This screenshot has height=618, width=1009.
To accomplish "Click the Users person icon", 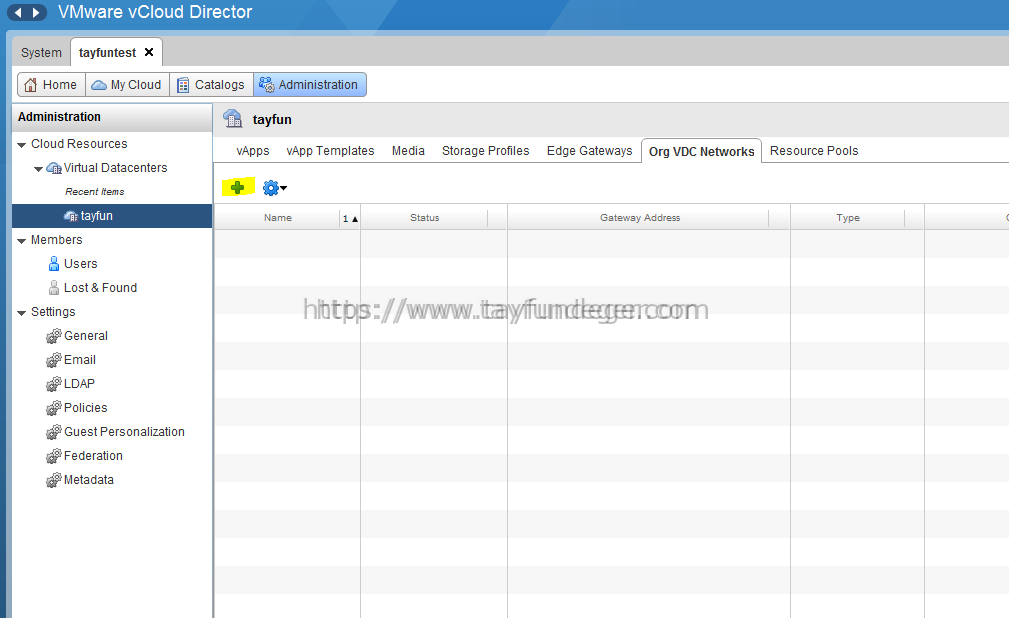I will tap(54, 264).
